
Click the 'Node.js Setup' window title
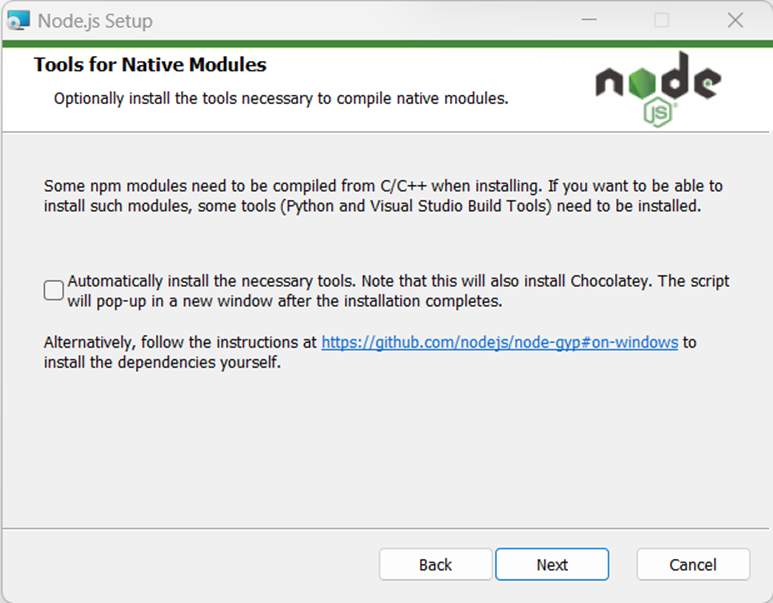point(95,21)
